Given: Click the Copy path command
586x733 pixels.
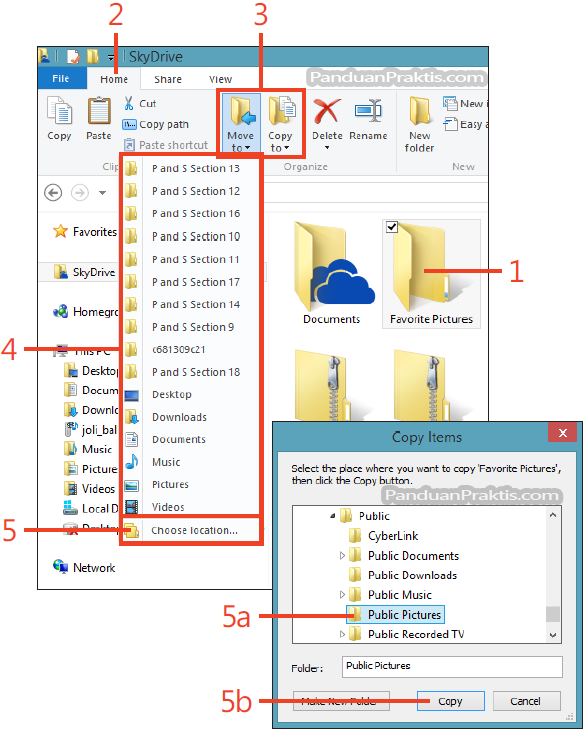Looking at the screenshot, I should tap(156, 124).
